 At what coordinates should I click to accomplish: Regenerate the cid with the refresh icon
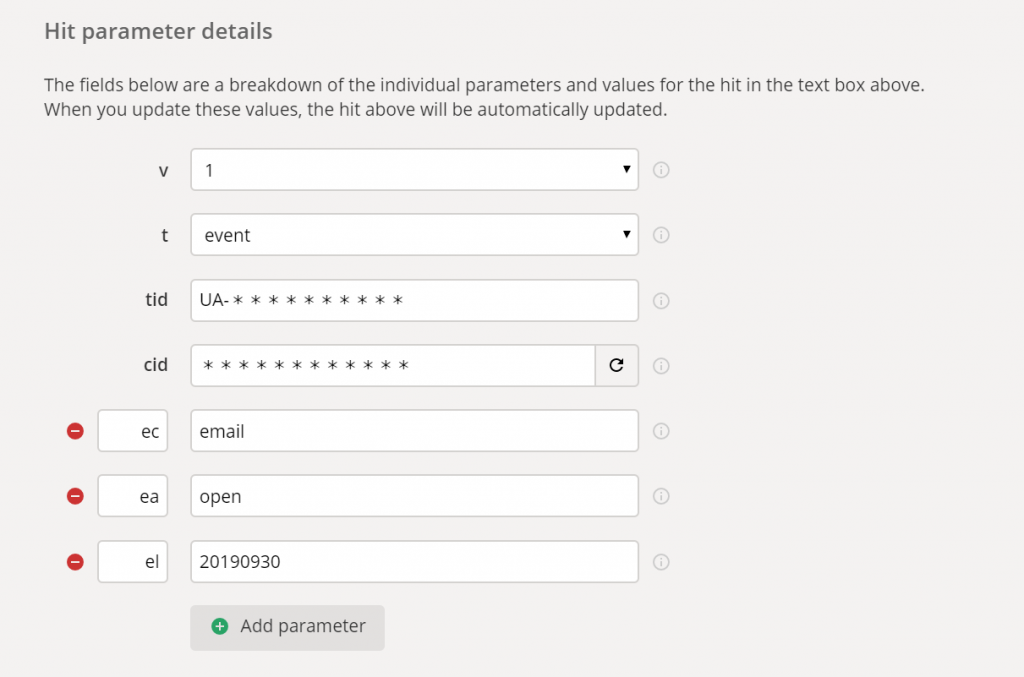616,366
